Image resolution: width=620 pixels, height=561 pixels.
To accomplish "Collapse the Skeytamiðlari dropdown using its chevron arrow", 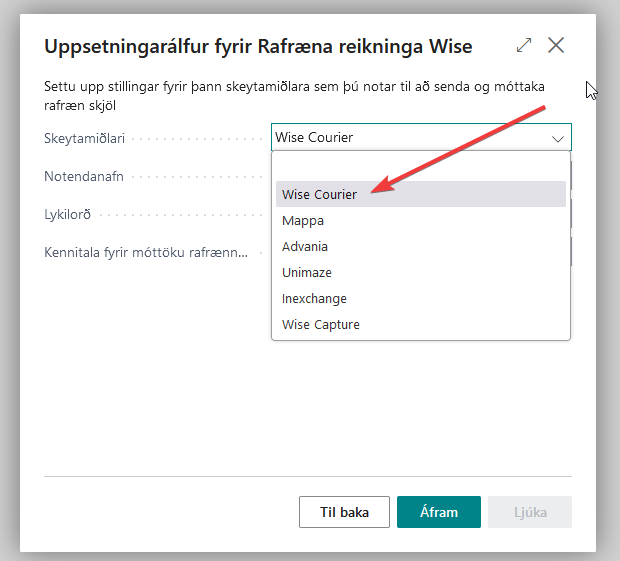I will tap(557, 138).
